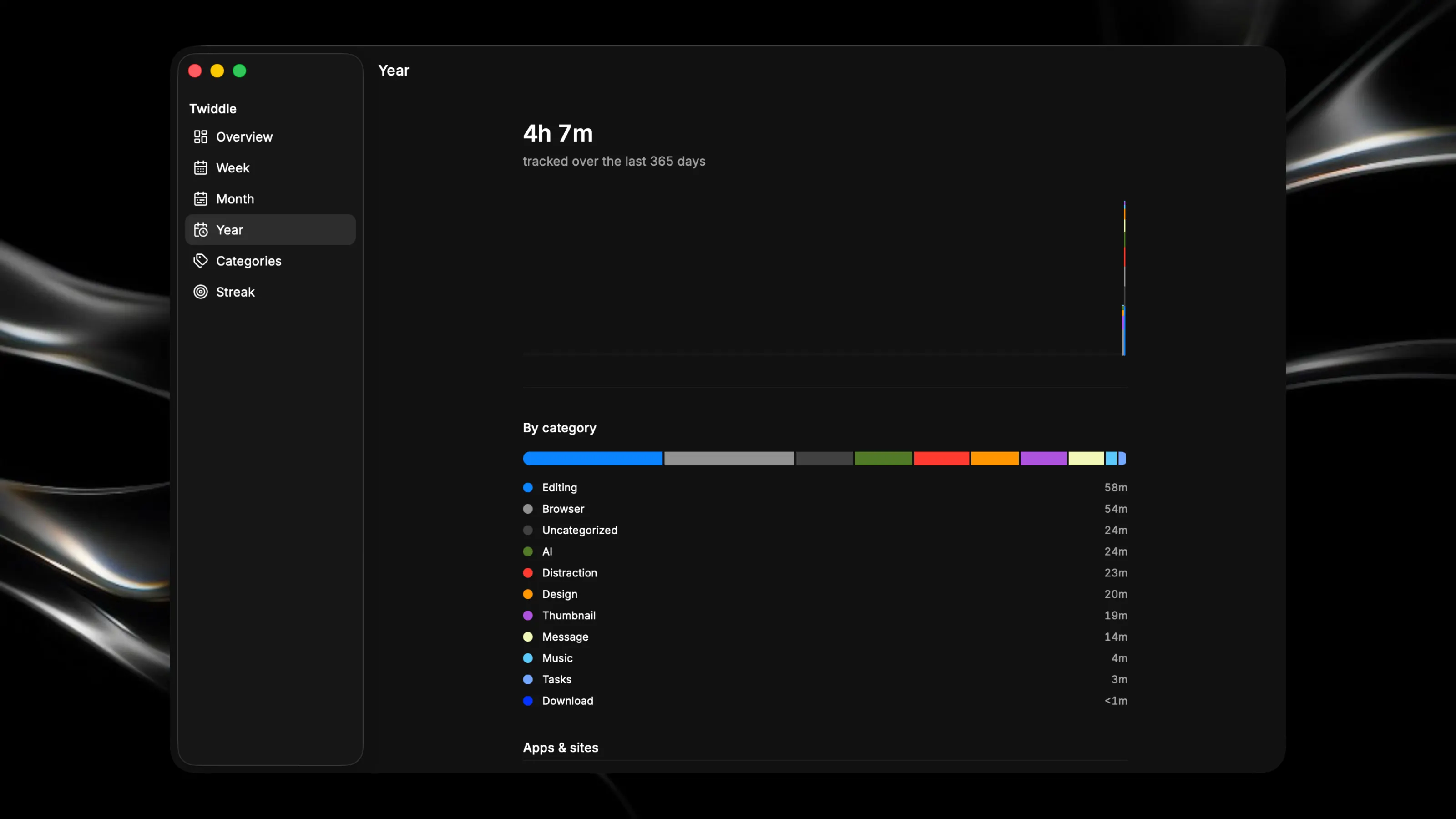Click the red Distraction bar segment
Image resolution: width=1456 pixels, height=819 pixels.
coord(941,458)
